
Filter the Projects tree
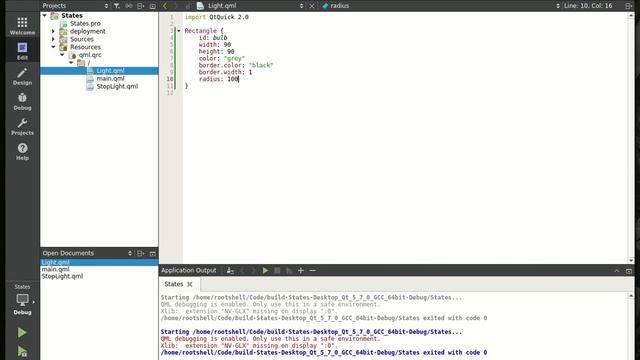117,6
